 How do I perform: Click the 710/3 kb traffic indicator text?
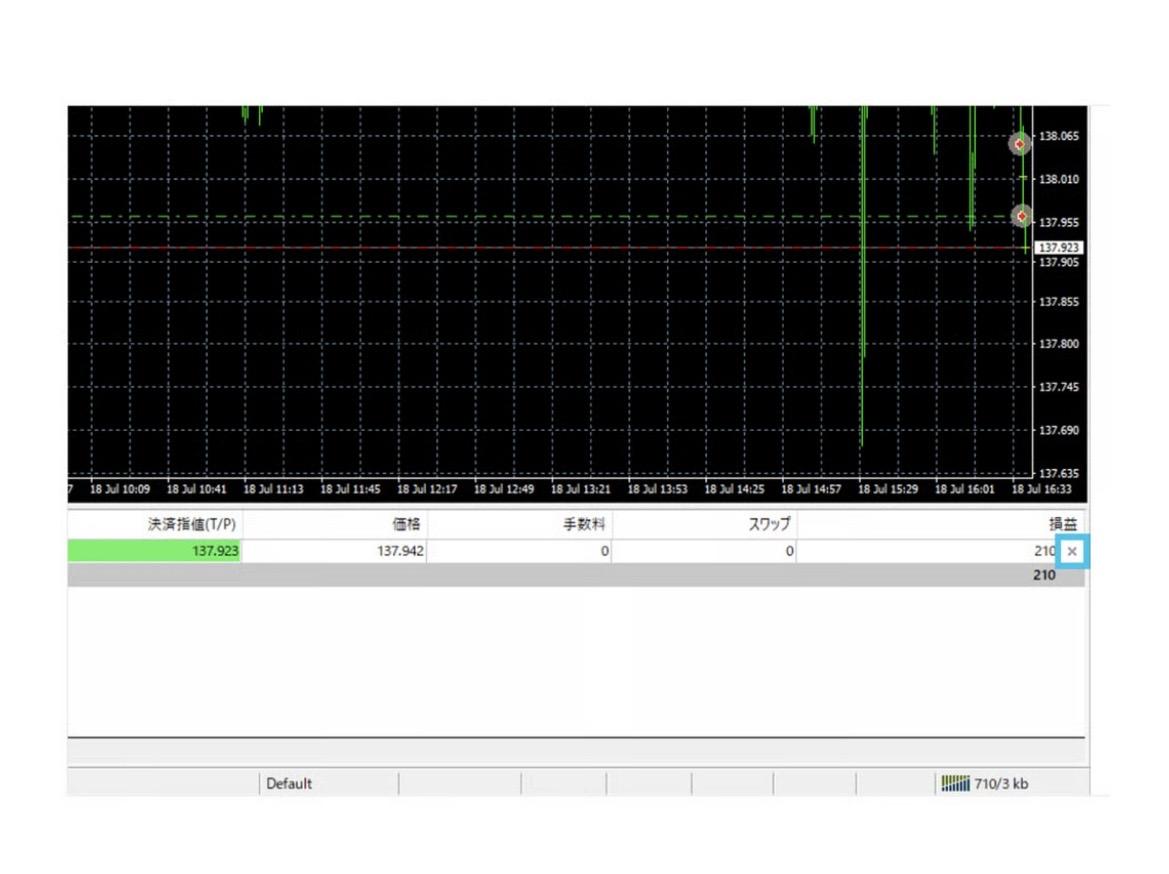pyautogui.click(x=1000, y=784)
